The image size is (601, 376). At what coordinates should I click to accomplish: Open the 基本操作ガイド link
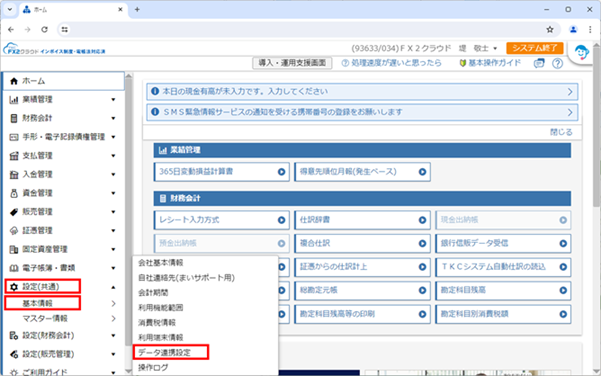[490, 63]
